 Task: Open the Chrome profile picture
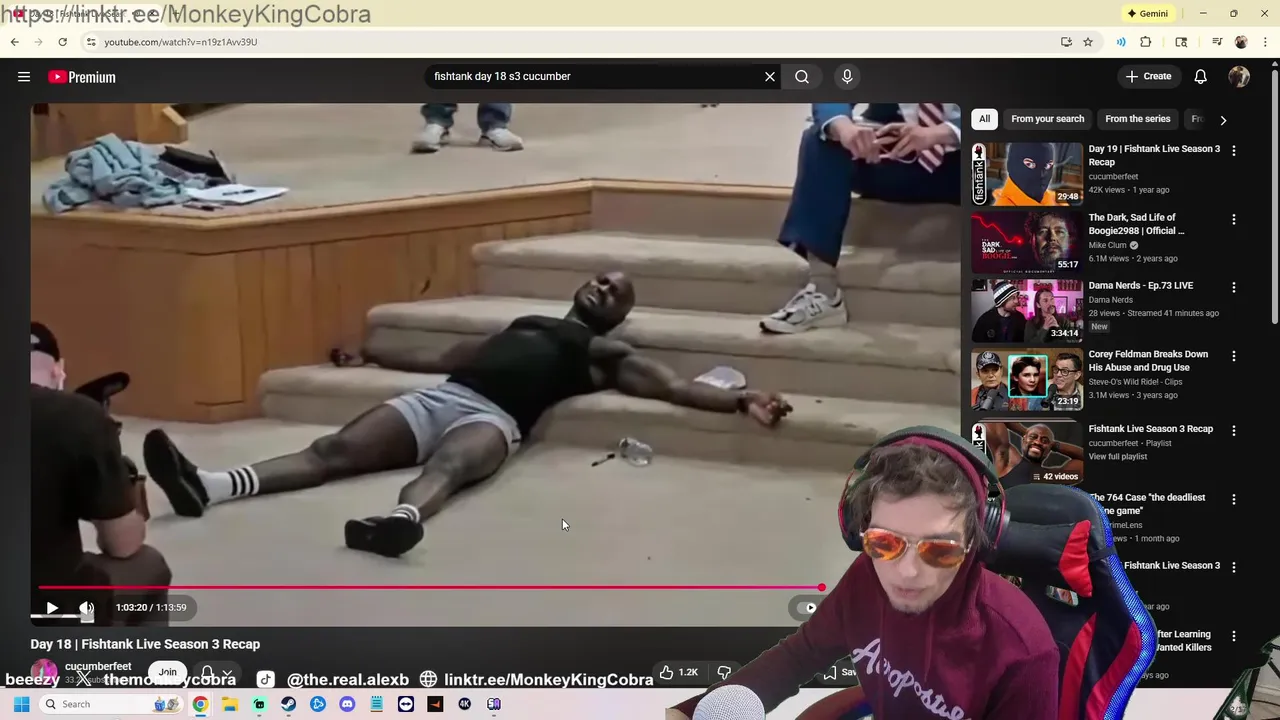pos(1241,42)
